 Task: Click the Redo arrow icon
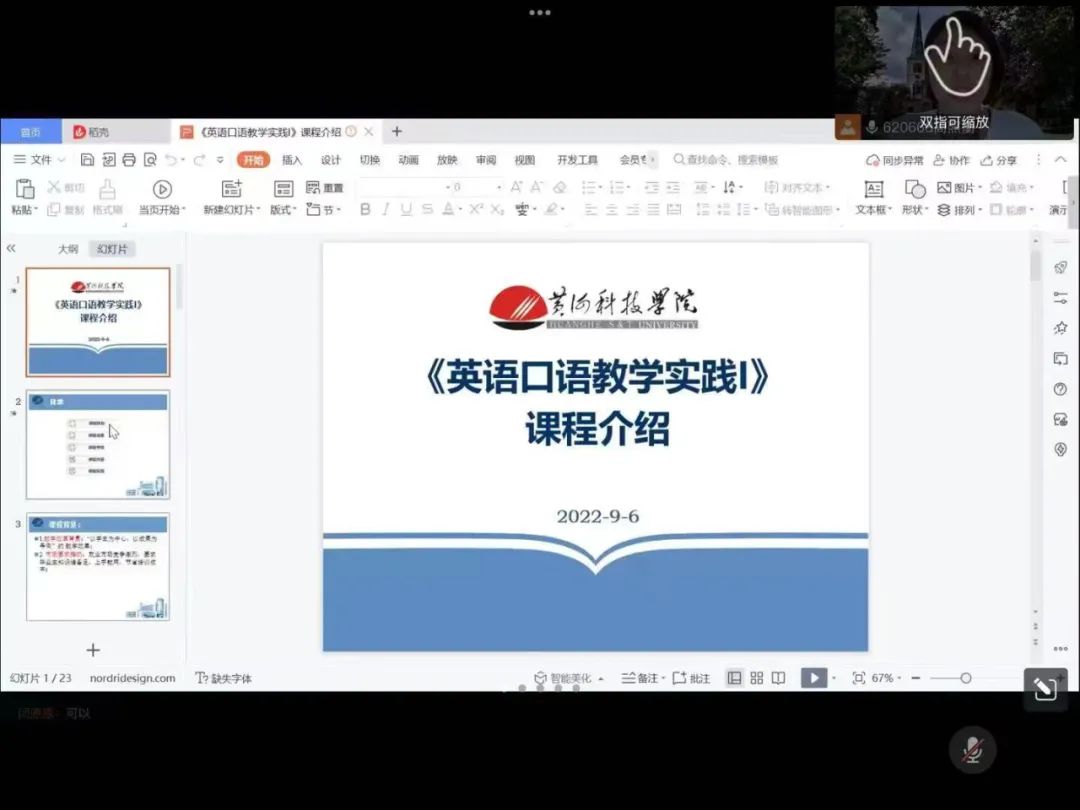pos(199,160)
